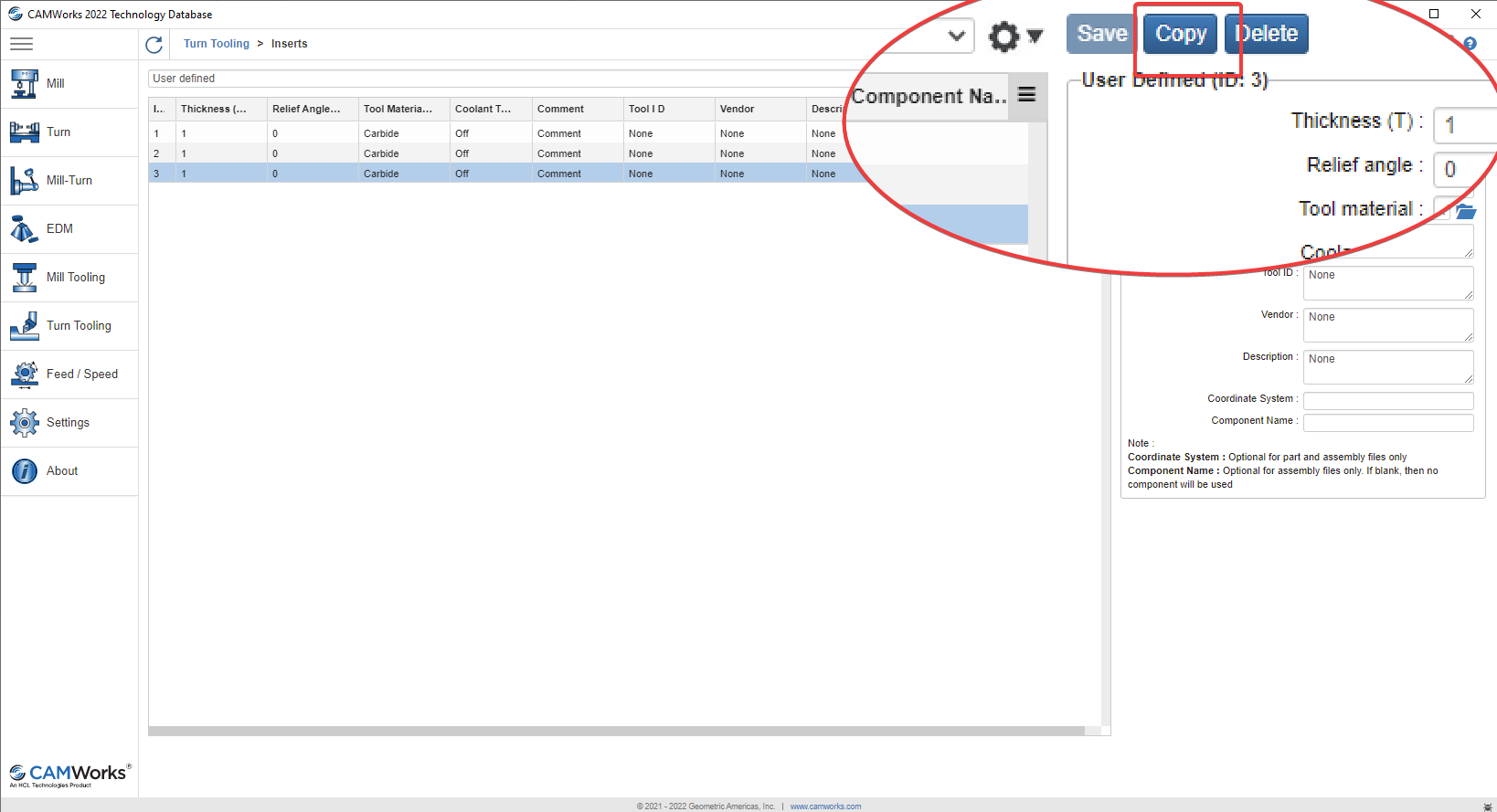This screenshot has width=1497, height=812.
Task: Maximize the Technology Database window
Action: [1434, 14]
